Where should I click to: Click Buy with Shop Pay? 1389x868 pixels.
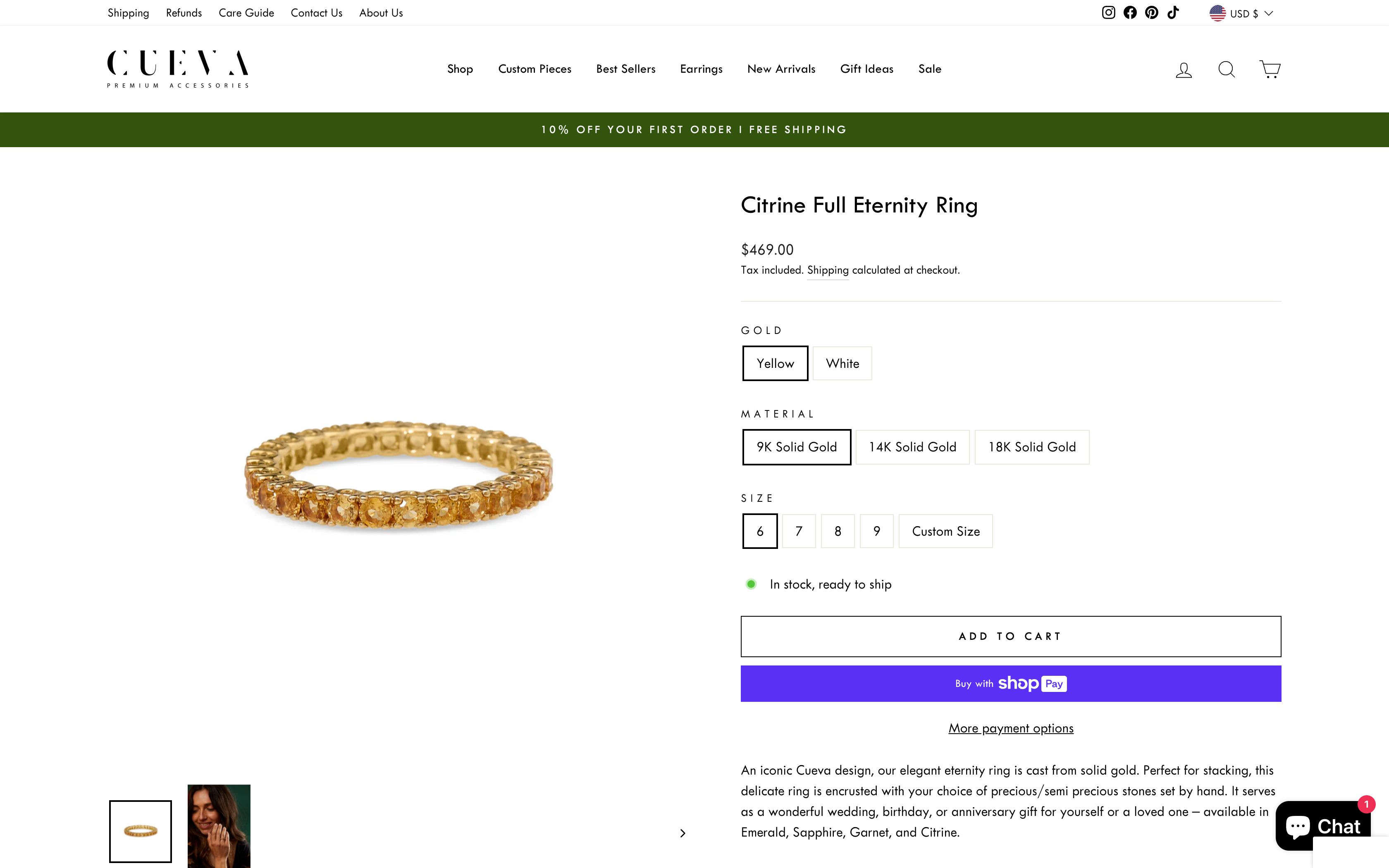1010,683
